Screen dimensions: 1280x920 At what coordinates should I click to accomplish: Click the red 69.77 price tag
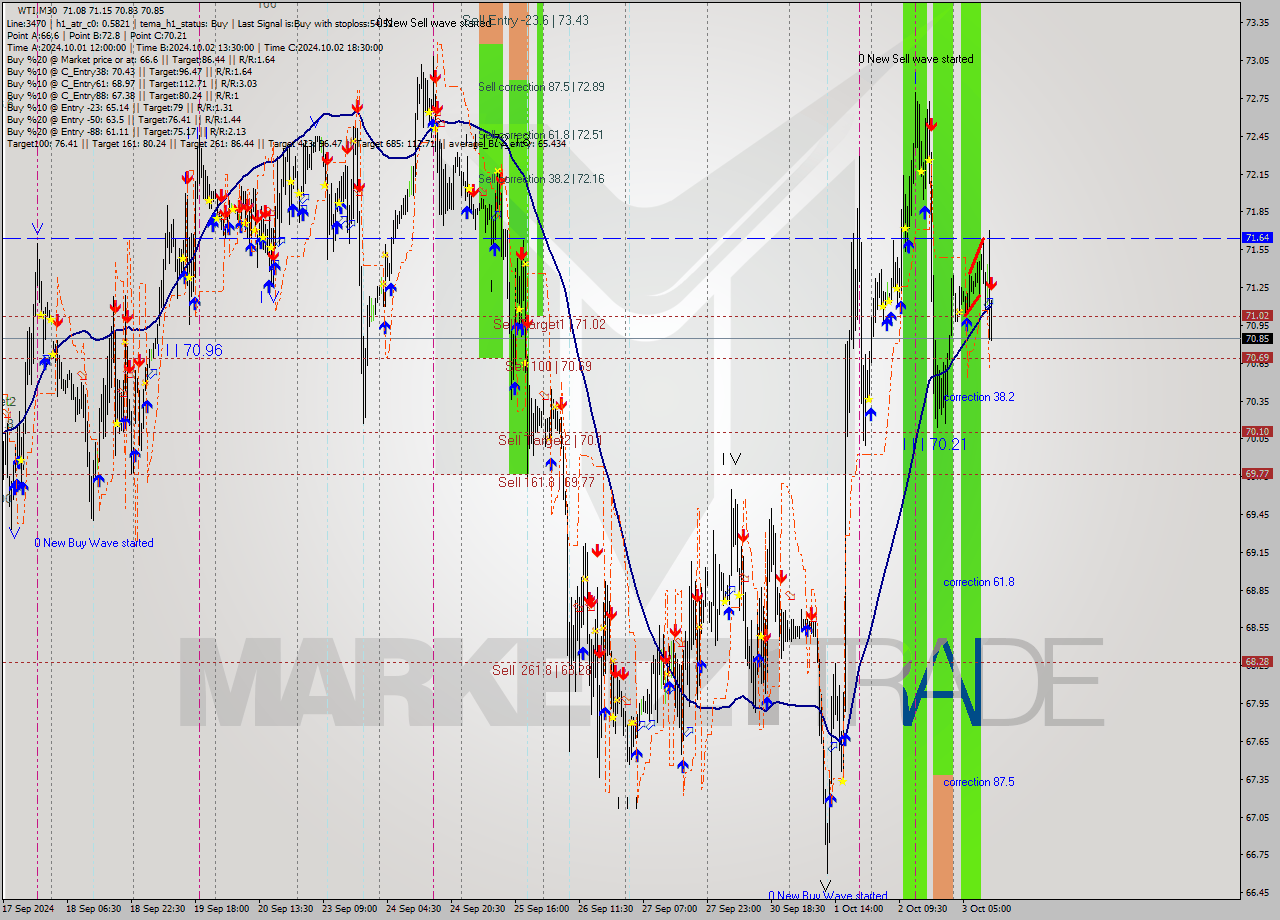coord(1257,474)
